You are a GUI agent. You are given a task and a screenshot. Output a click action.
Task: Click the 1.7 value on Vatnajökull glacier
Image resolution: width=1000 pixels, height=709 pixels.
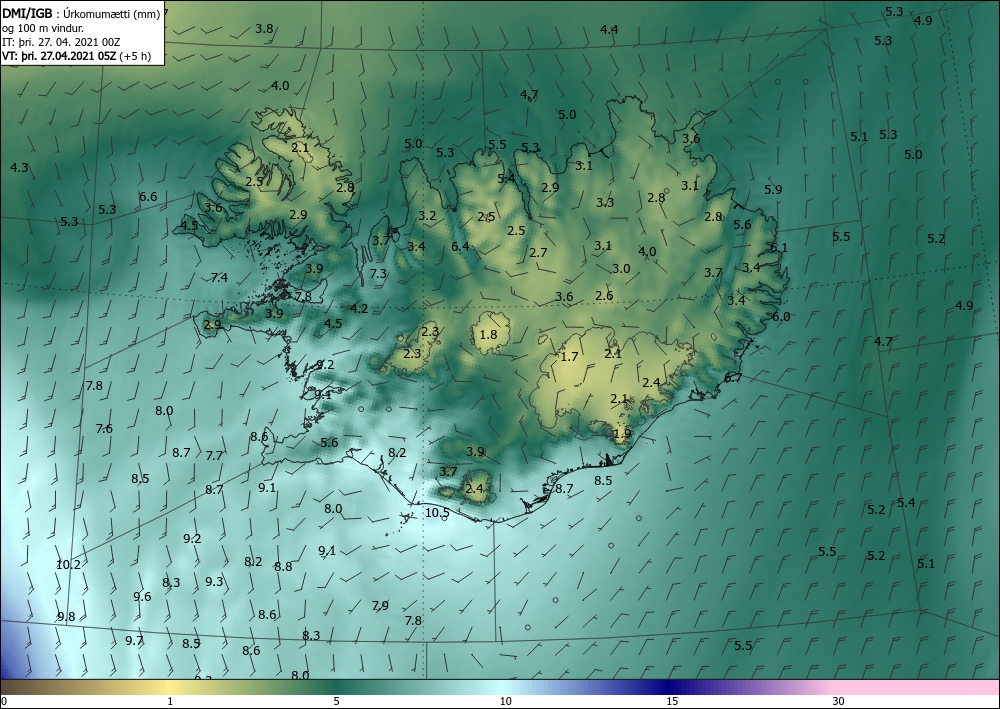pos(569,356)
